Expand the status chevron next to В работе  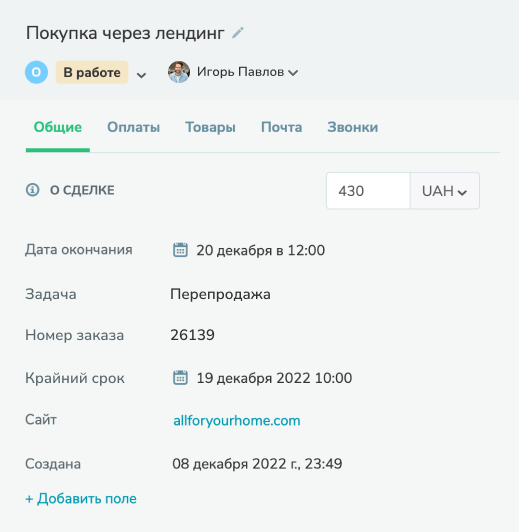tap(141, 75)
